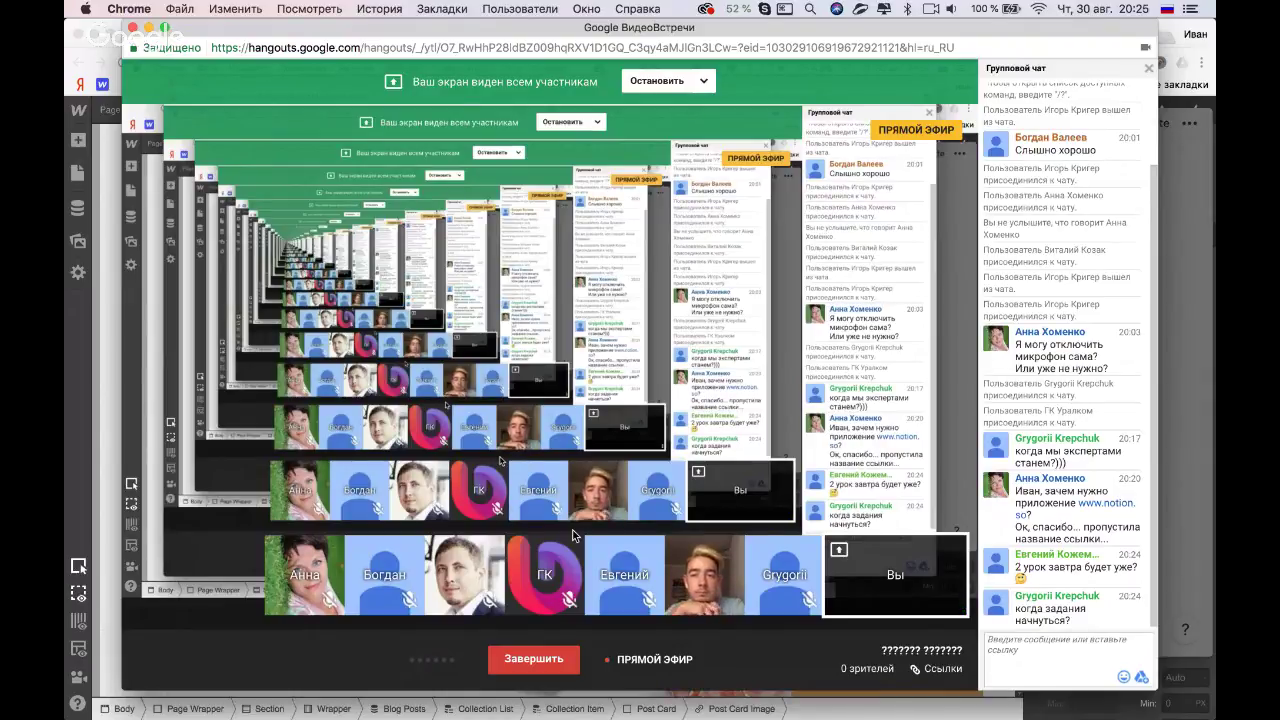Open the Settings gear in Webflow sidebar
The image size is (1280, 720).
coord(78,272)
